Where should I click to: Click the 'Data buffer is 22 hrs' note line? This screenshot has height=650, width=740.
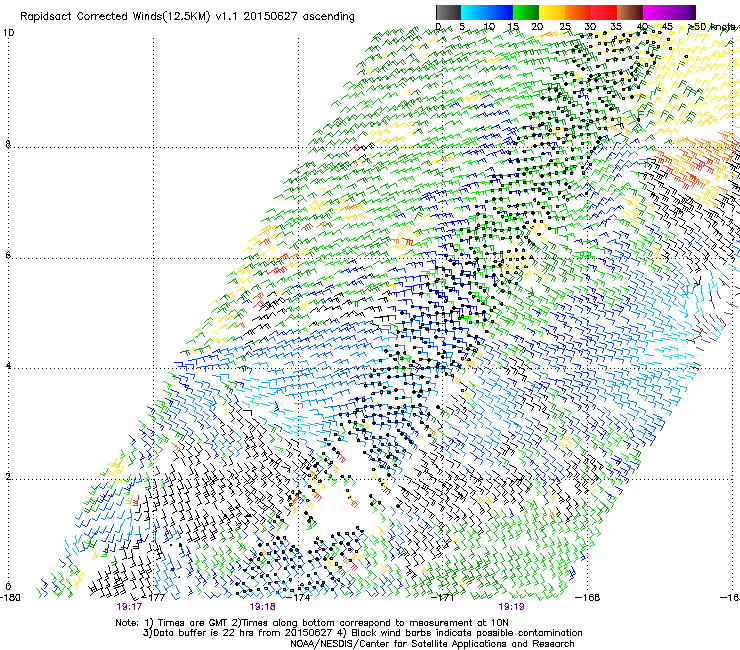pyautogui.click(x=362, y=633)
